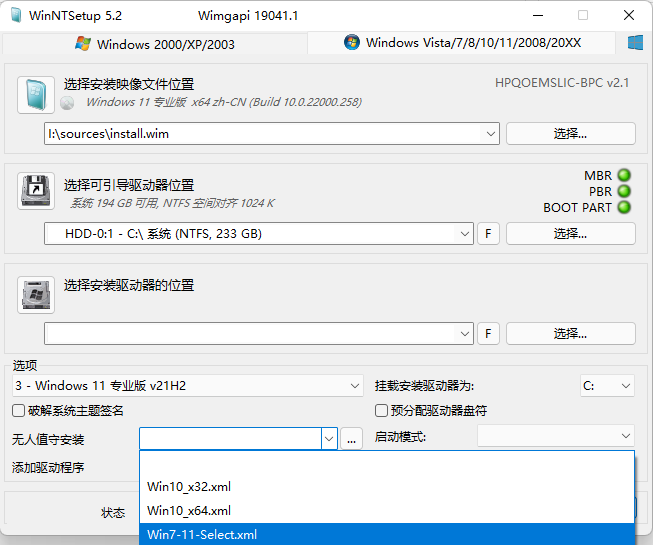Click the PBR green status light
653x545 pixels.
pyautogui.click(x=624, y=191)
